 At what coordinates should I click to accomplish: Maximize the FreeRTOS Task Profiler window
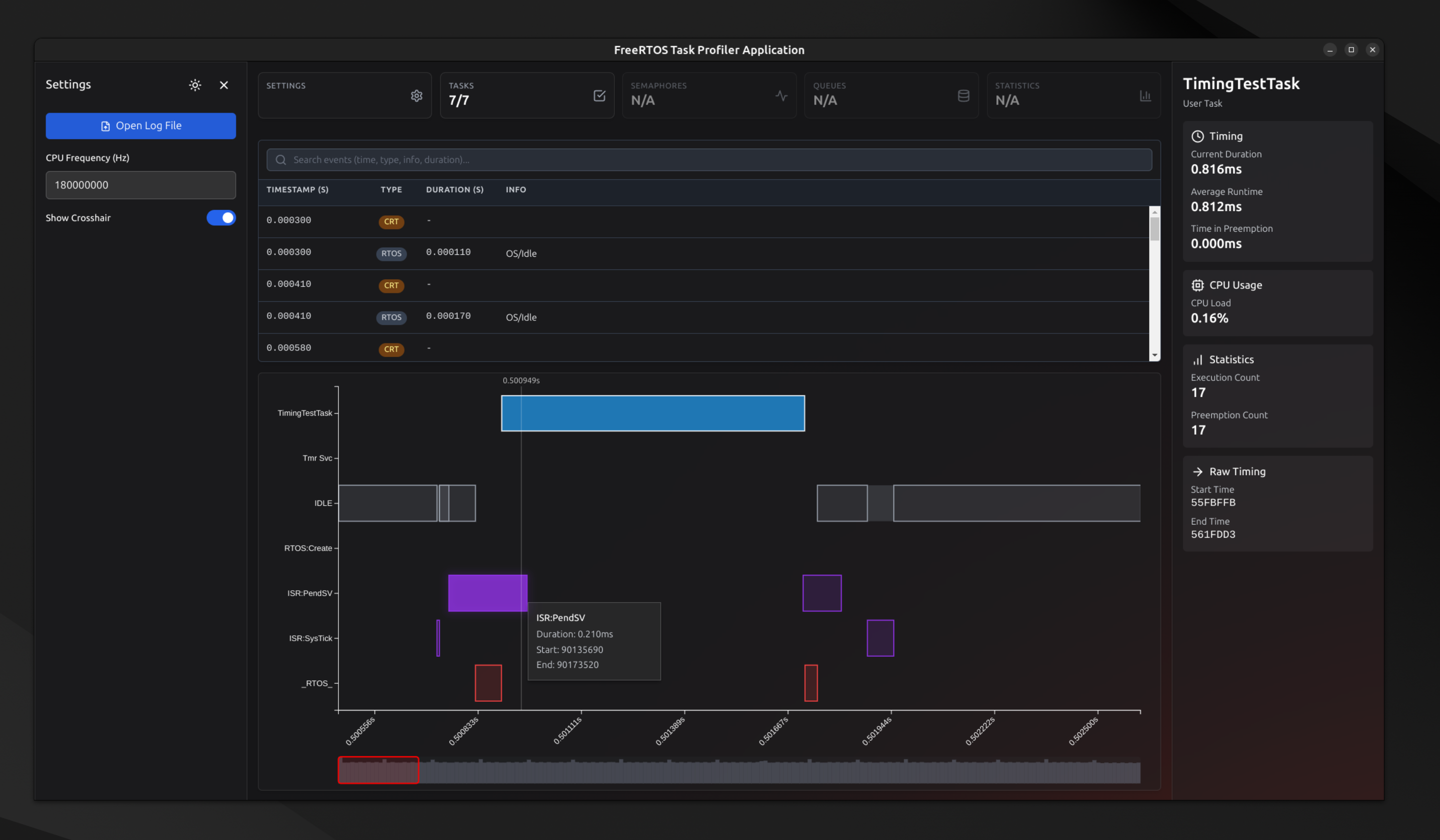click(x=1351, y=50)
